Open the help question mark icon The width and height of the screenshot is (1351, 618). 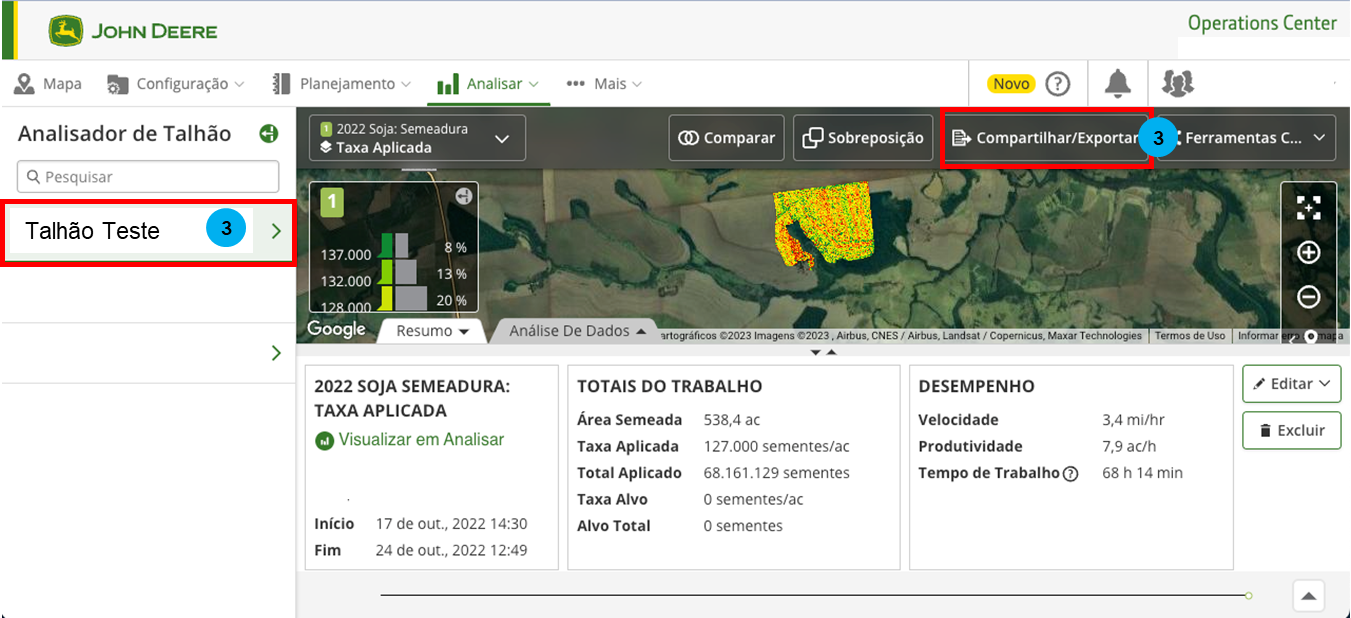[x=1057, y=84]
